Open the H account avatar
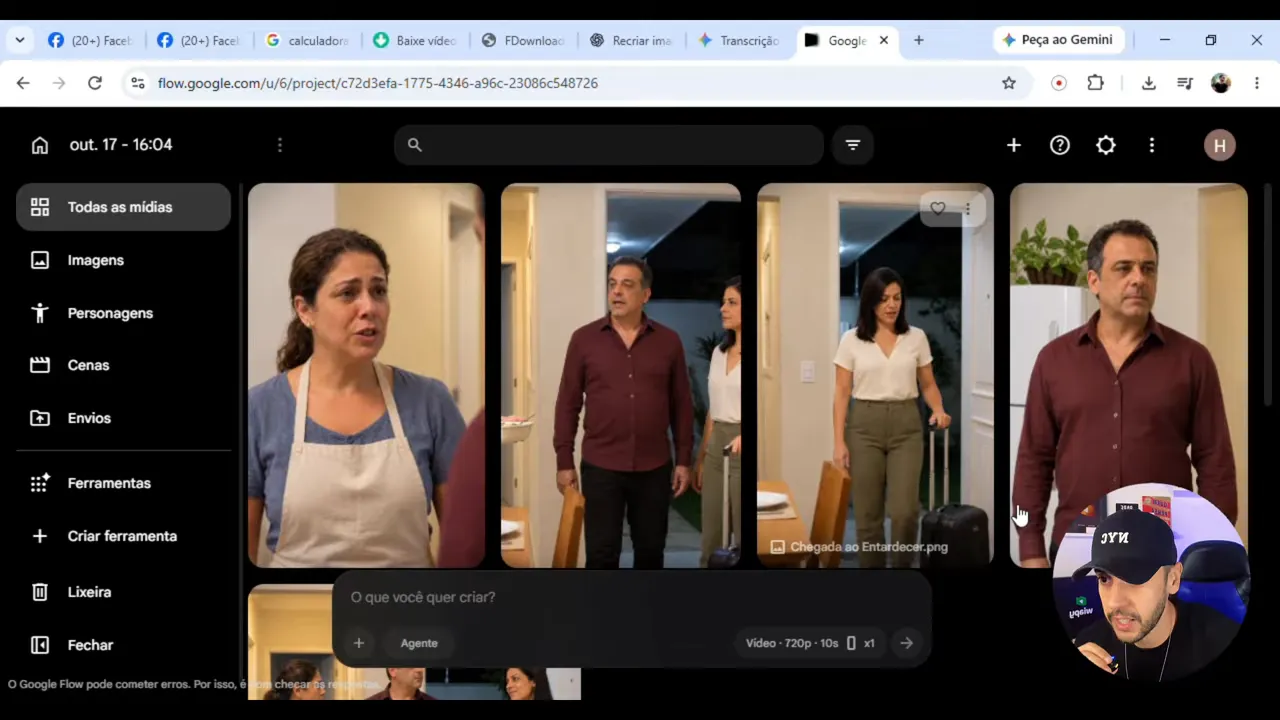 [1220, 145]
